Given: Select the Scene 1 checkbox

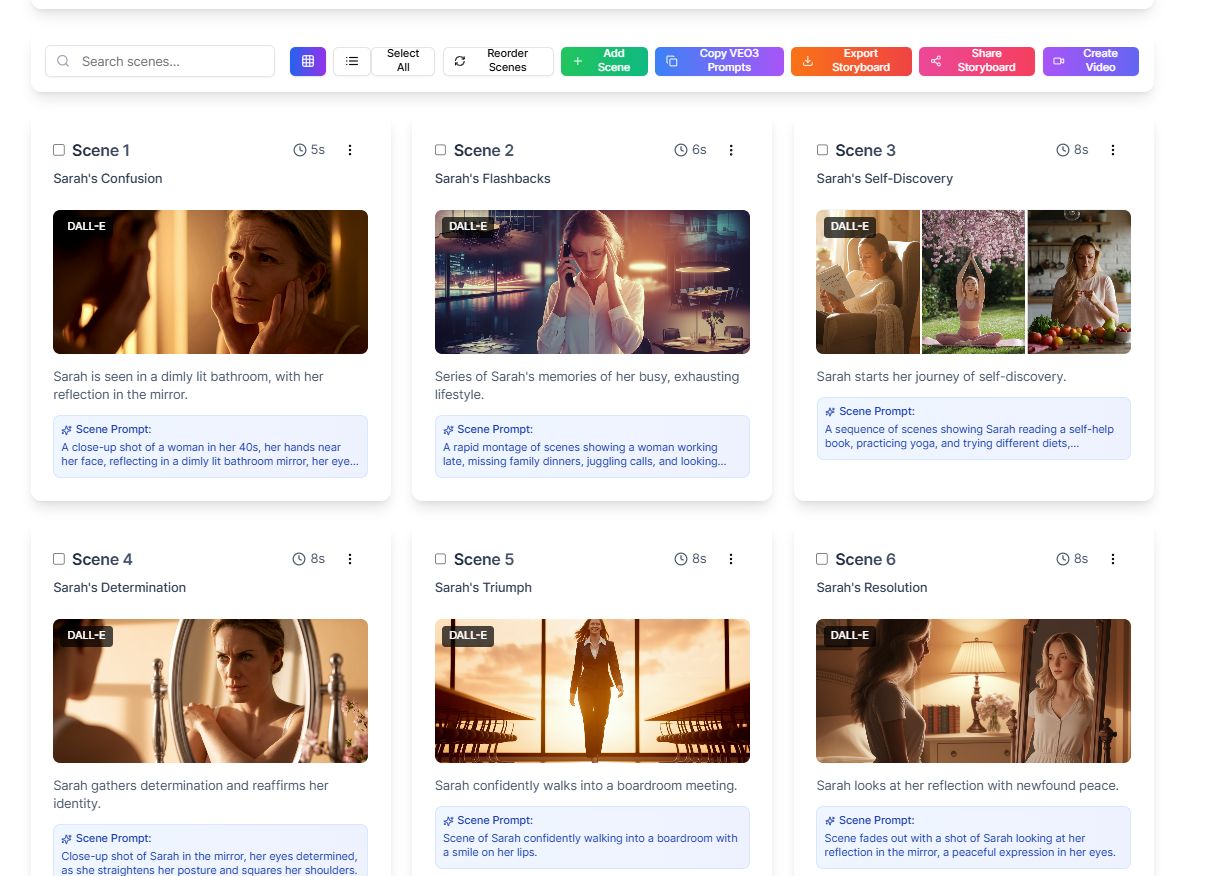Looking at the screenshot, I should (x=58, y=149).
